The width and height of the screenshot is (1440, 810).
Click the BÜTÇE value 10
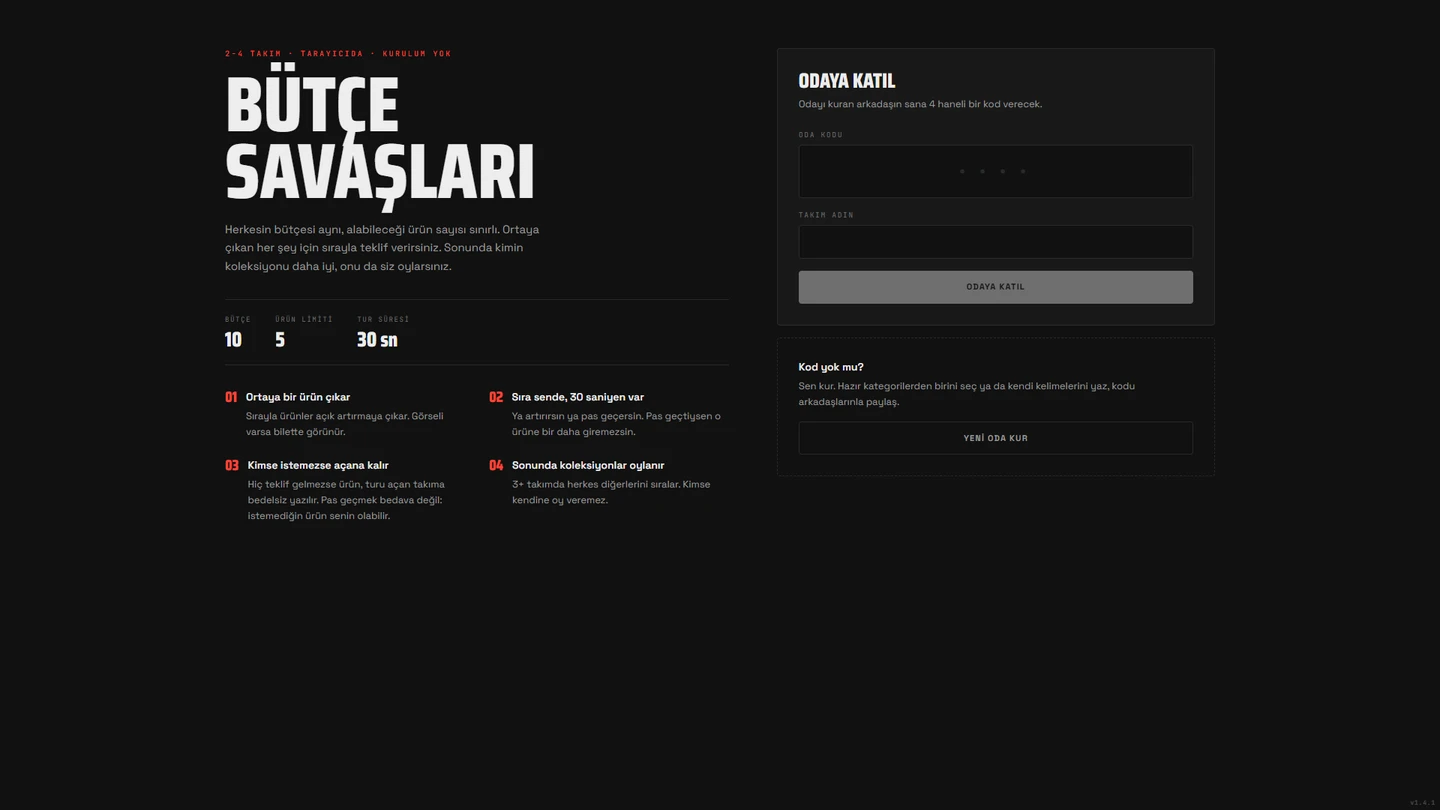(x=233, y=340)
